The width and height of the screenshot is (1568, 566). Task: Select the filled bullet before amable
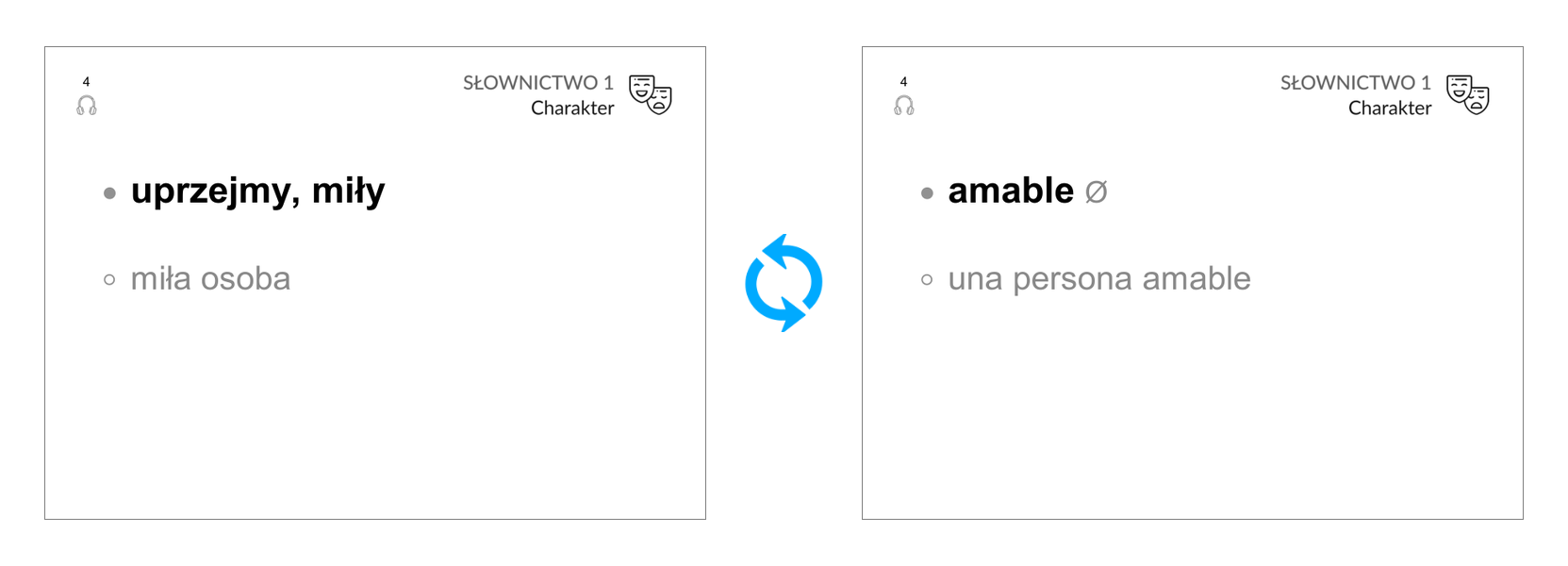[928, 193]
